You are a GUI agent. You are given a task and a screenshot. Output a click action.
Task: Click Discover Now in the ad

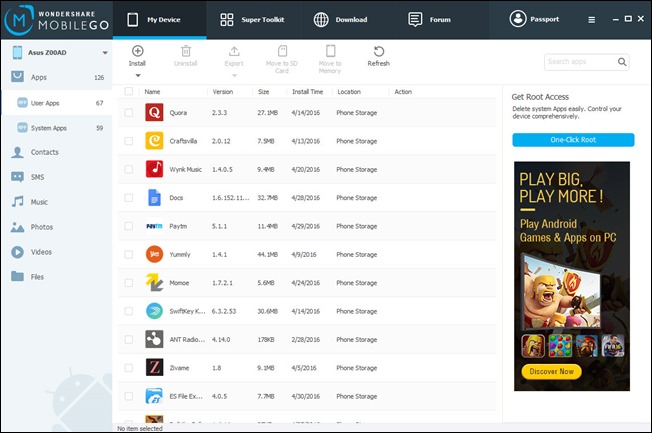(551, 371)
